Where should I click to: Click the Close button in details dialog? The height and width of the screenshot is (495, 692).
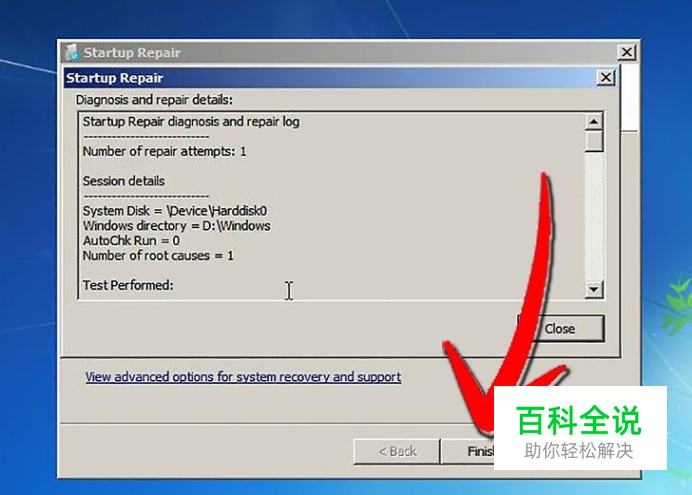pyautogui.click(x=560, y=328)
